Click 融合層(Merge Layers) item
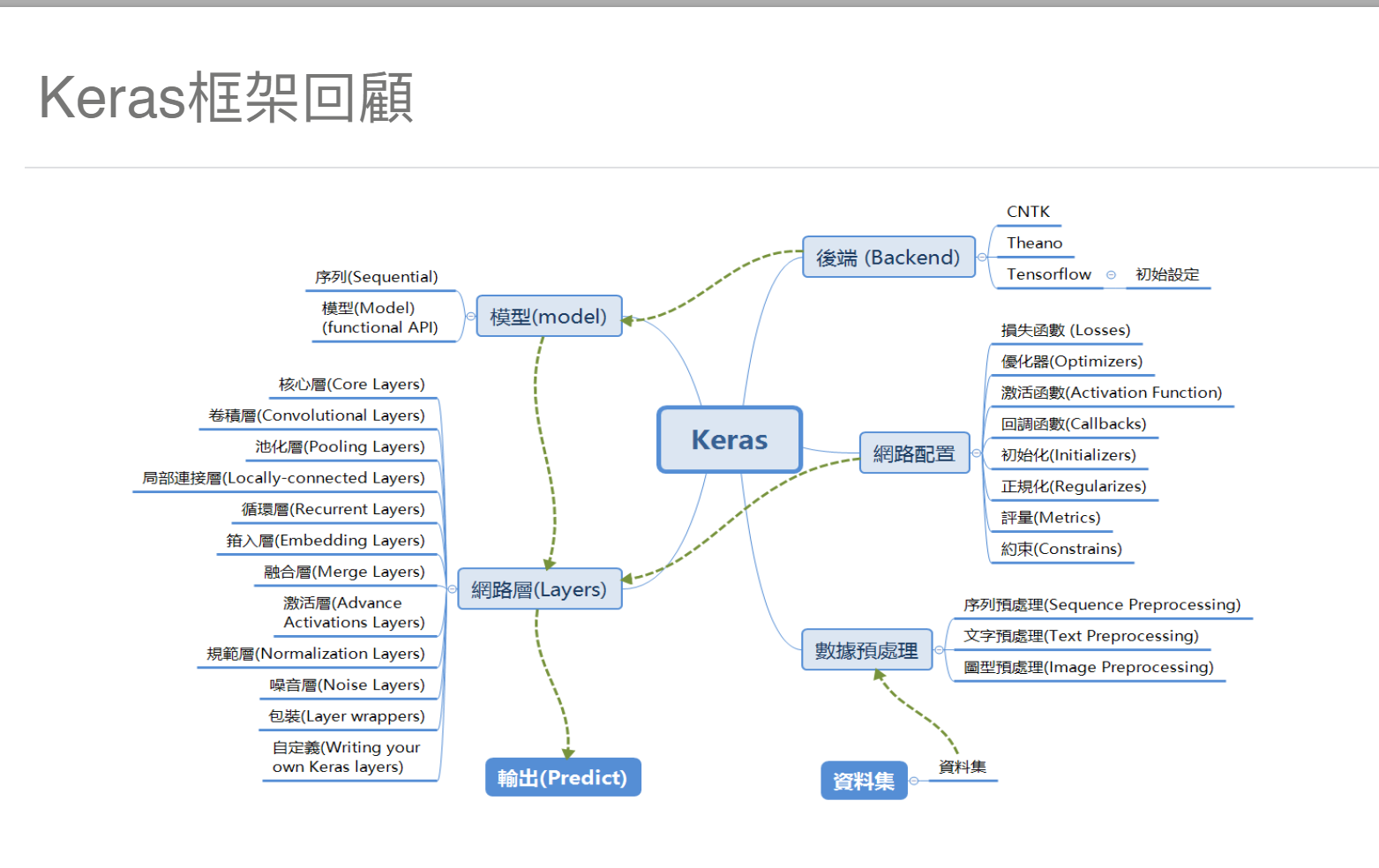The height and width of the screenshot is (868, 1379). [344, 572]
